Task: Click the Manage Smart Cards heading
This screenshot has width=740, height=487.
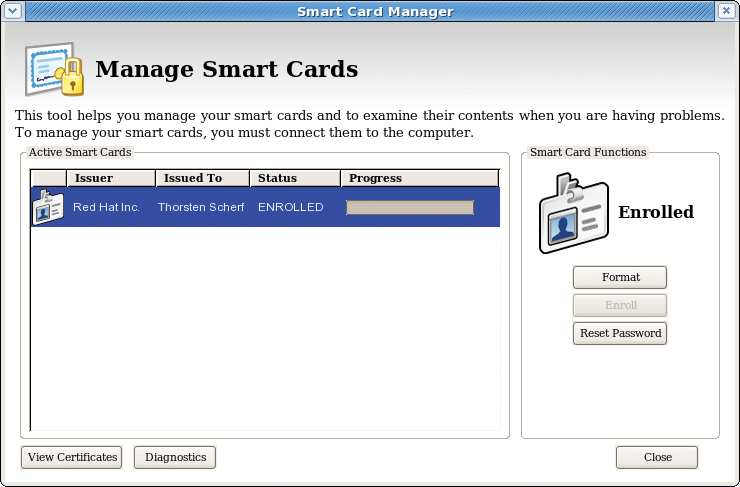Action: point(227,69)
